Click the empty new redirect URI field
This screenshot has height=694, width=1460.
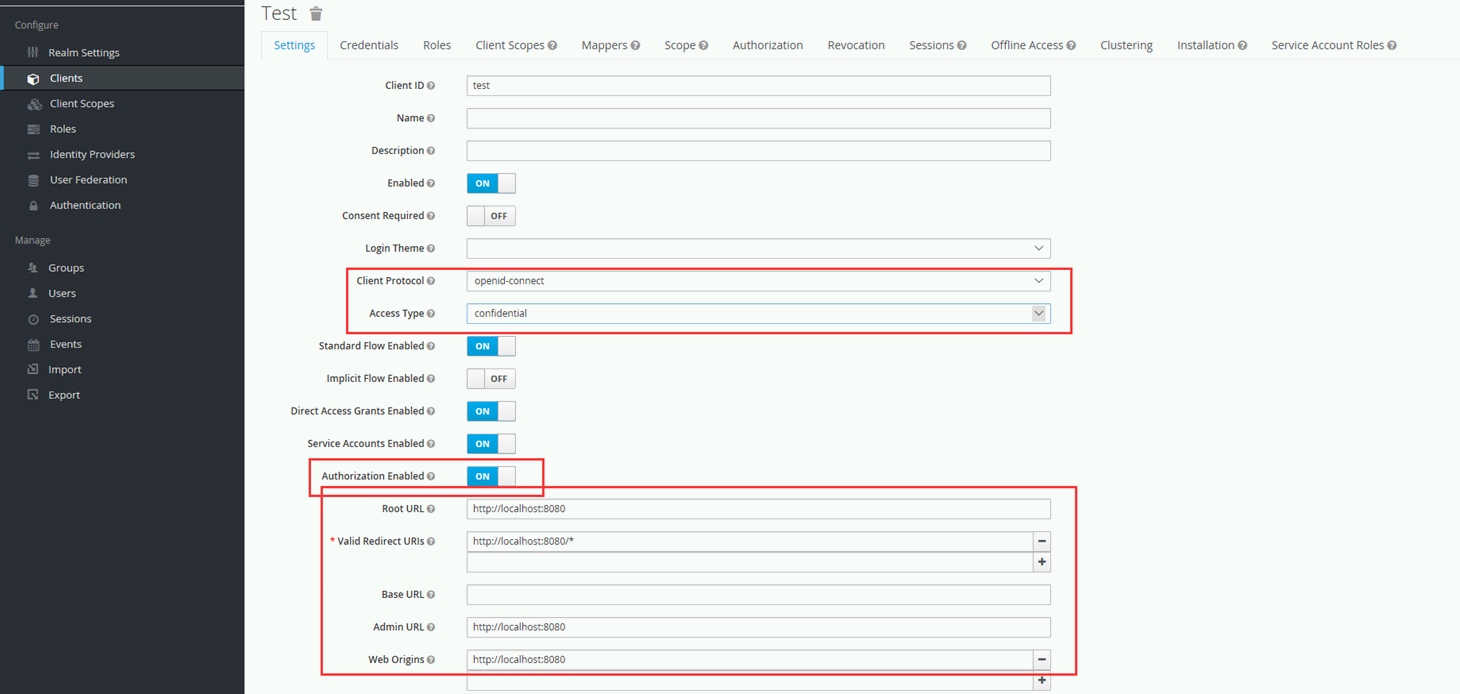coord(750,562)
